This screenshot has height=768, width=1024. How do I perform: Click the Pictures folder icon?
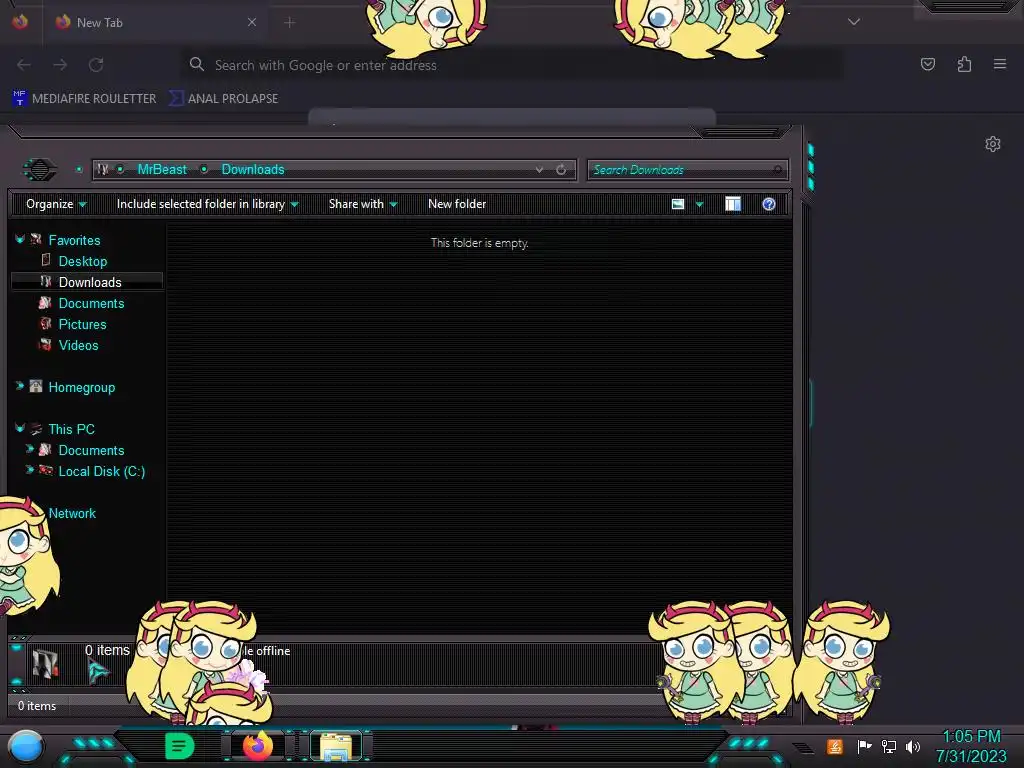pos(45,323)
